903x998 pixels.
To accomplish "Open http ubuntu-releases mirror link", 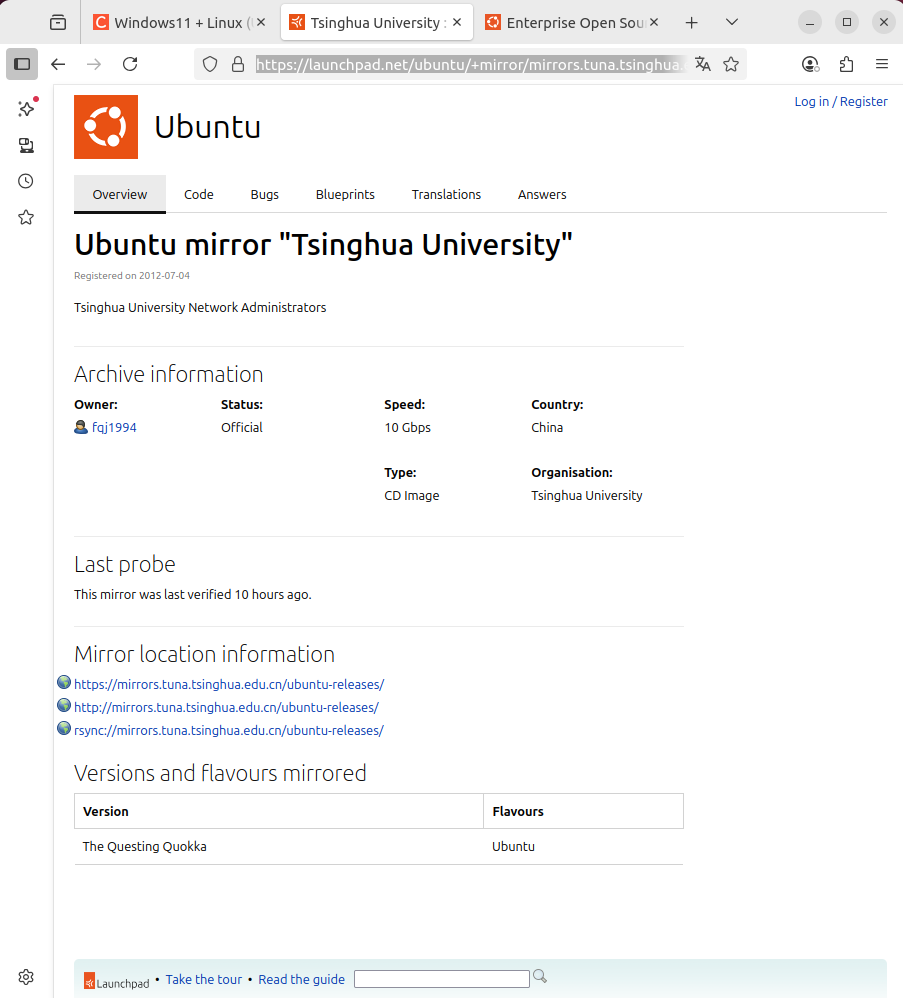I will (227, 707).
